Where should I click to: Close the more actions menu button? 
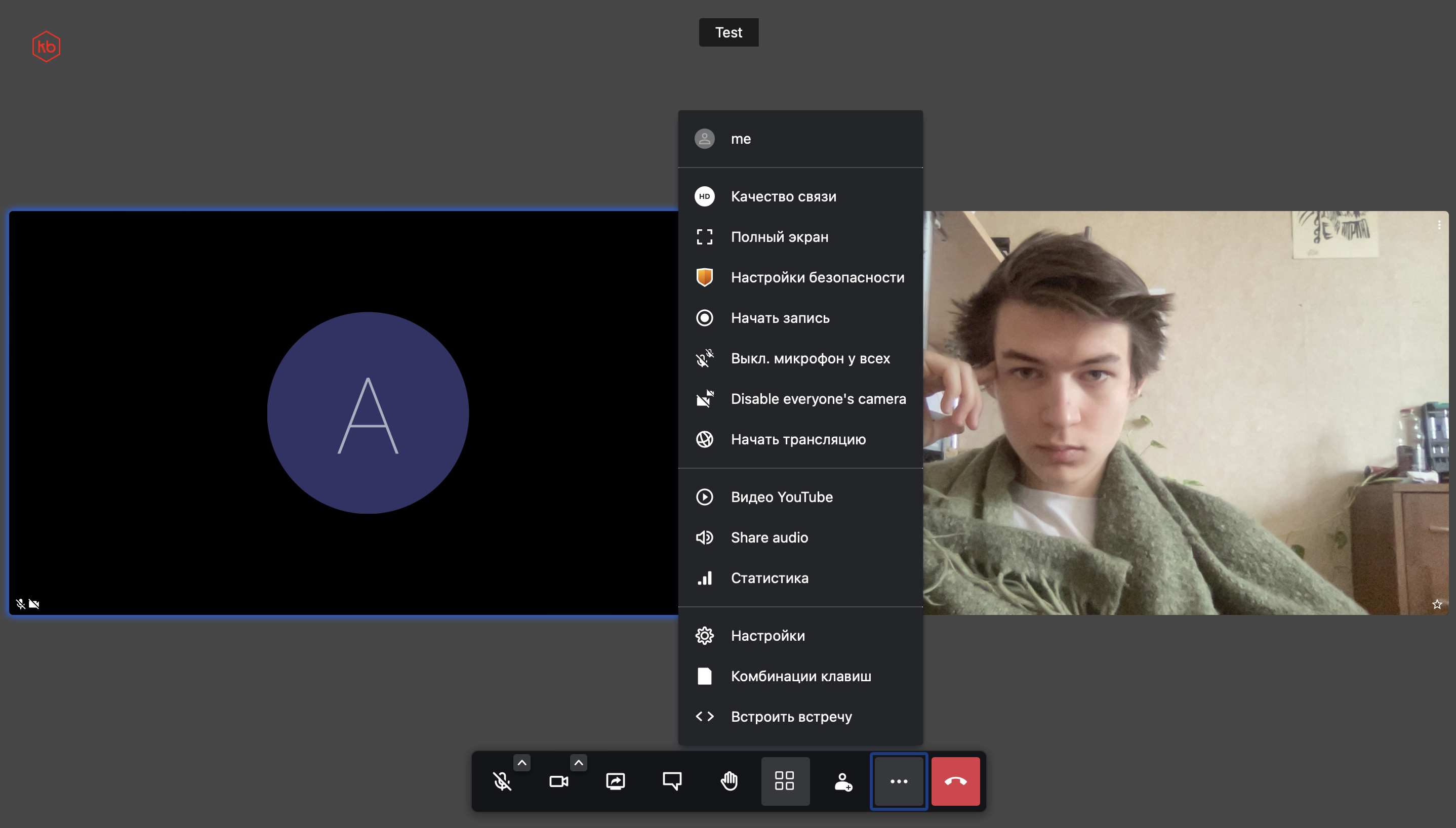coord(899,781)
